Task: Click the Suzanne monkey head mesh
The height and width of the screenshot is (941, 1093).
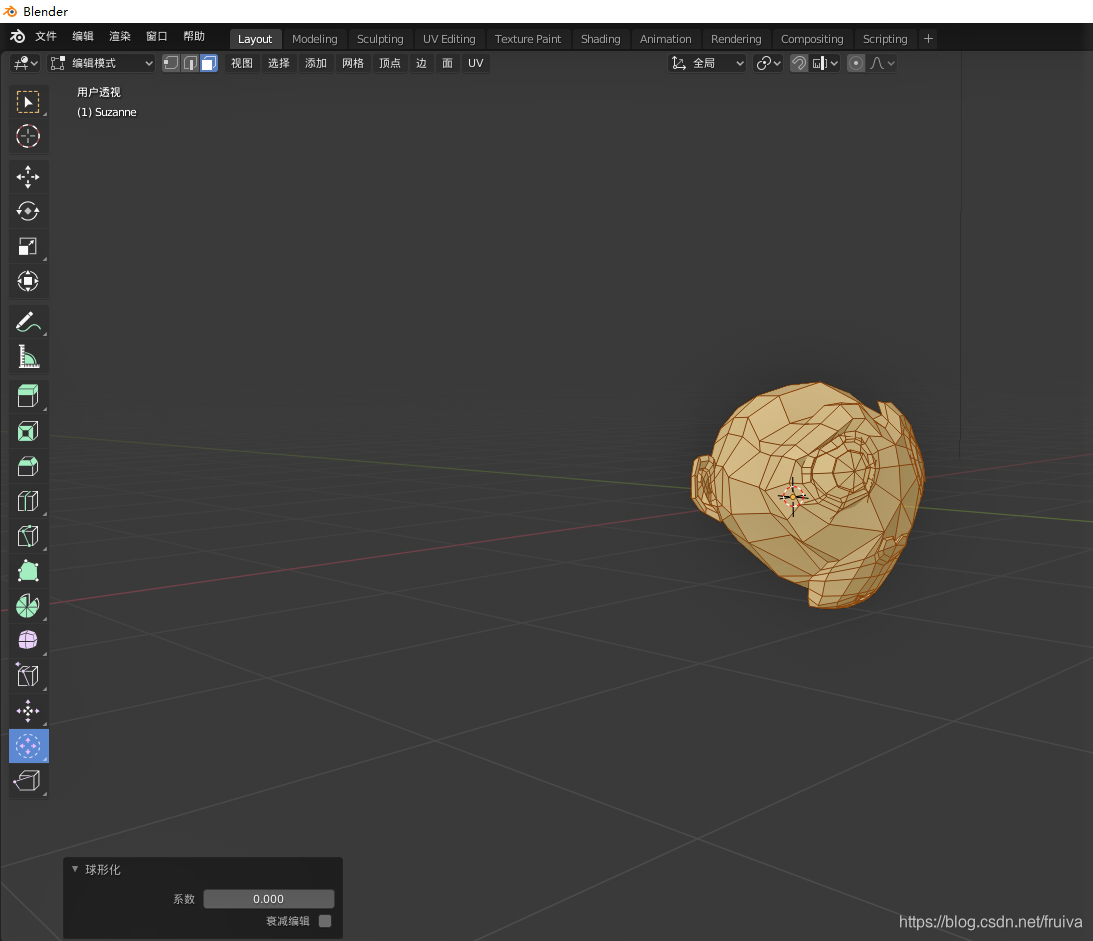Action: 809,495
